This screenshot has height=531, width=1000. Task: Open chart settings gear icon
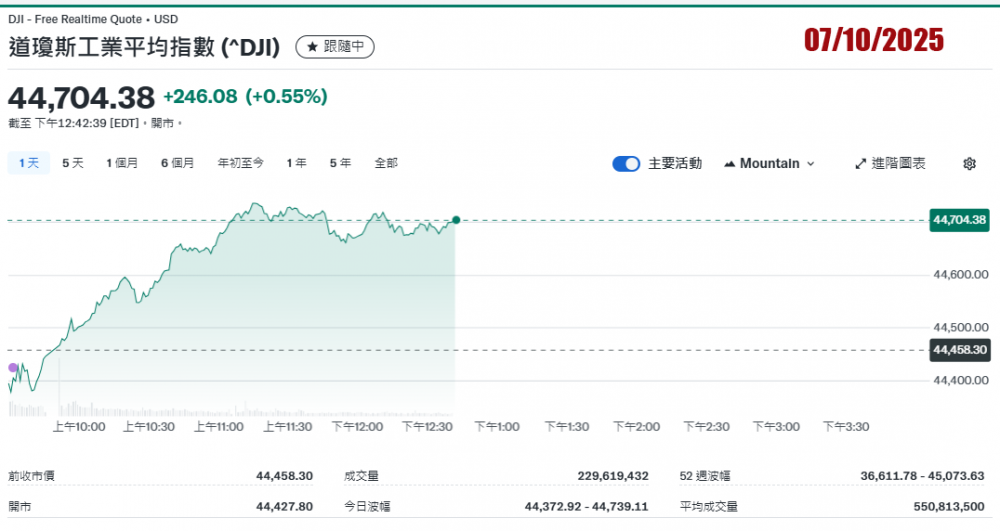tap(968, 164)
